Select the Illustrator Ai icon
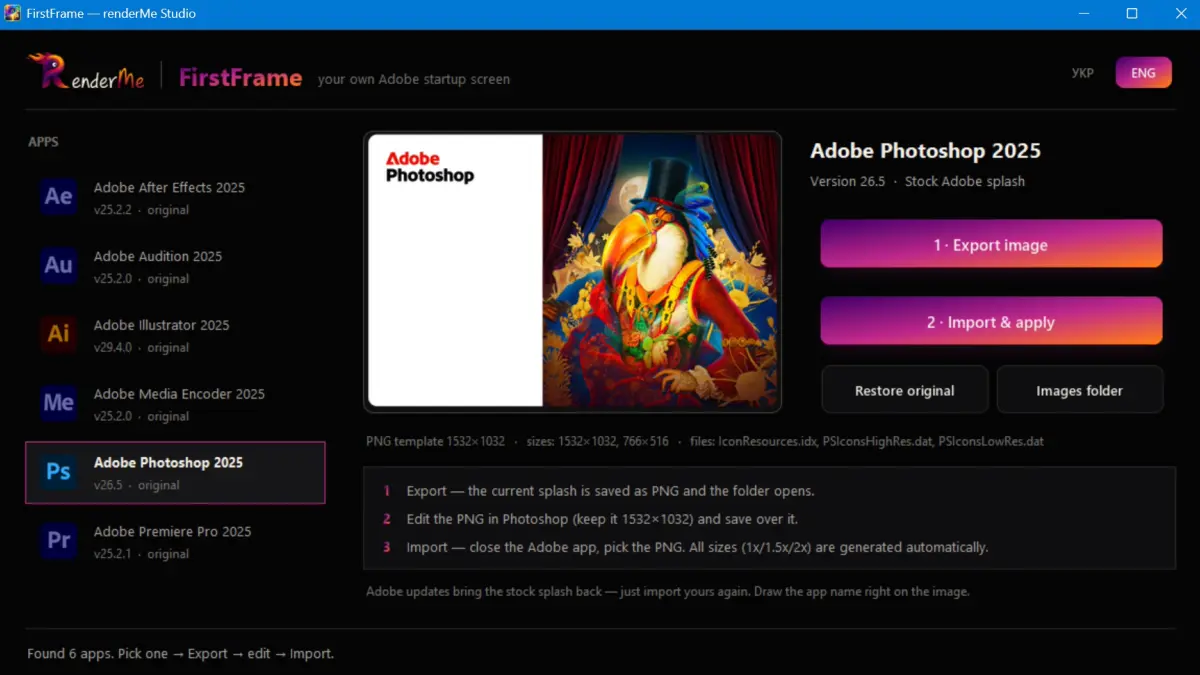This screenshot has width=1200, height=675. (58, 335)
